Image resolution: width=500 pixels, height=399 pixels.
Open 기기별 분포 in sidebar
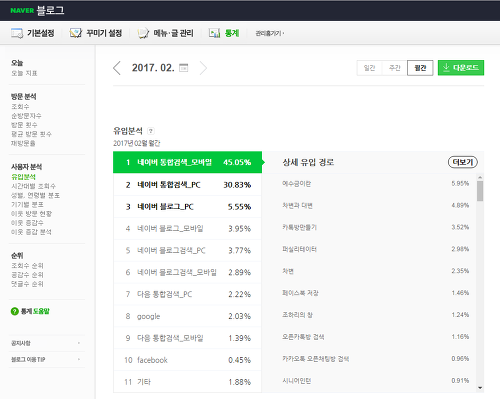point(27,204)
